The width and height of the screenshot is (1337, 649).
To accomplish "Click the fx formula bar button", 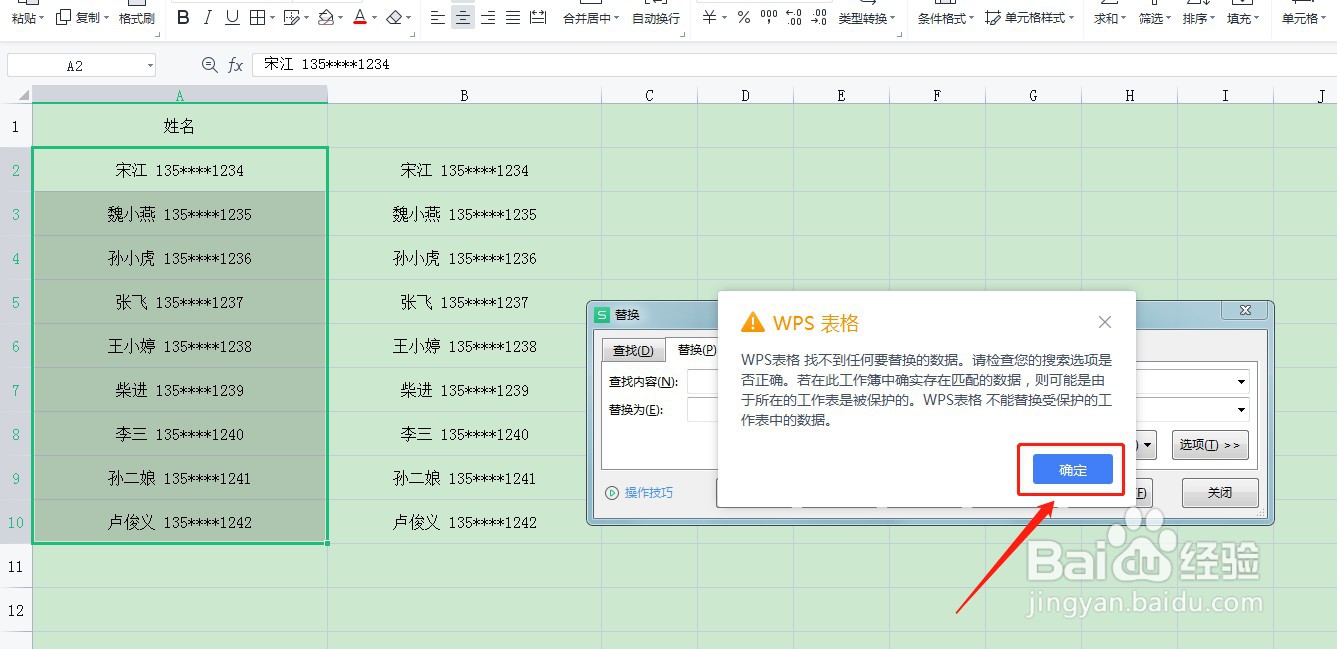I will [x=235, y=64].
